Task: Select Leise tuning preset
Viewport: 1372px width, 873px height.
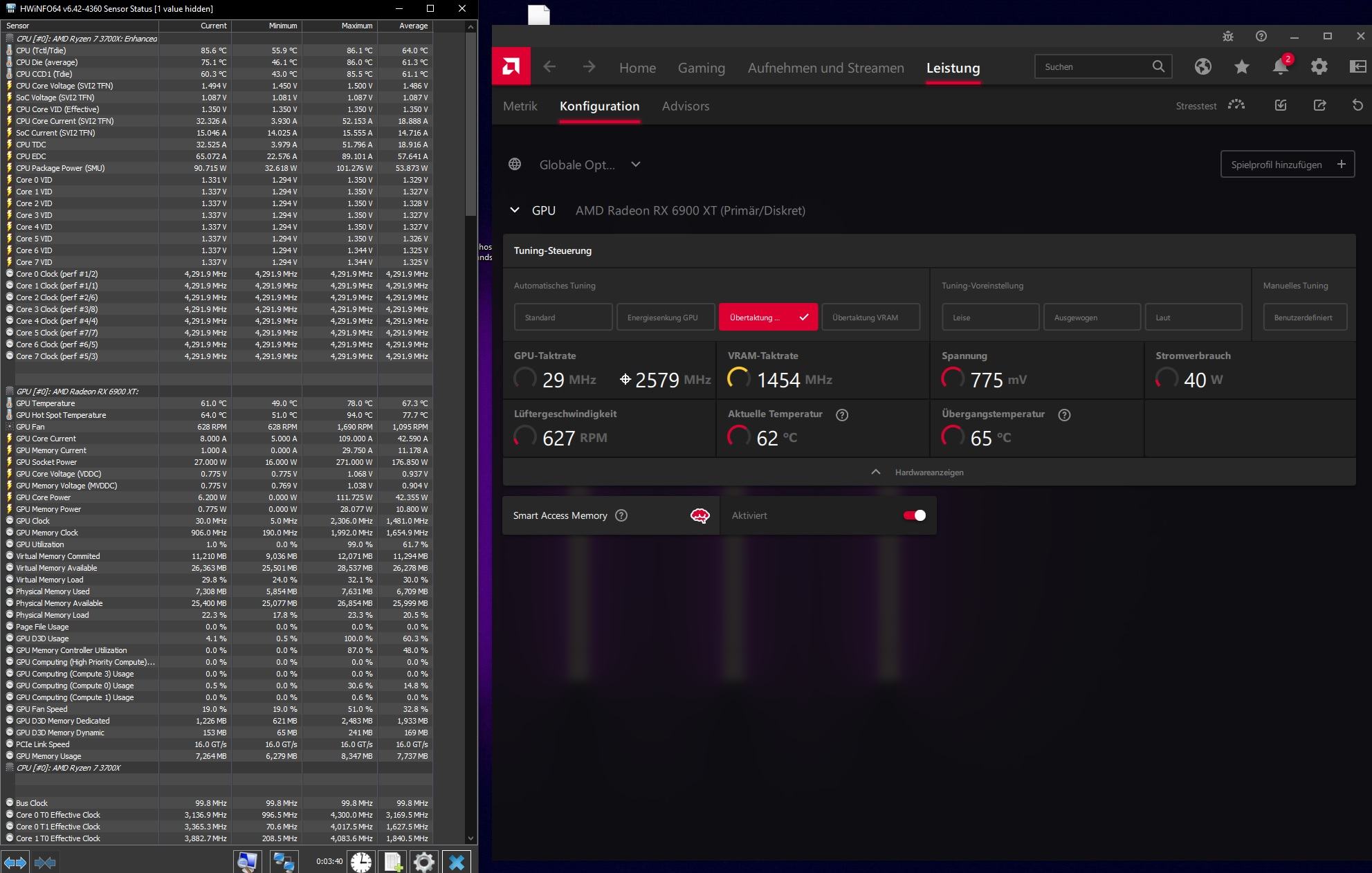Action: pos(990,318)
